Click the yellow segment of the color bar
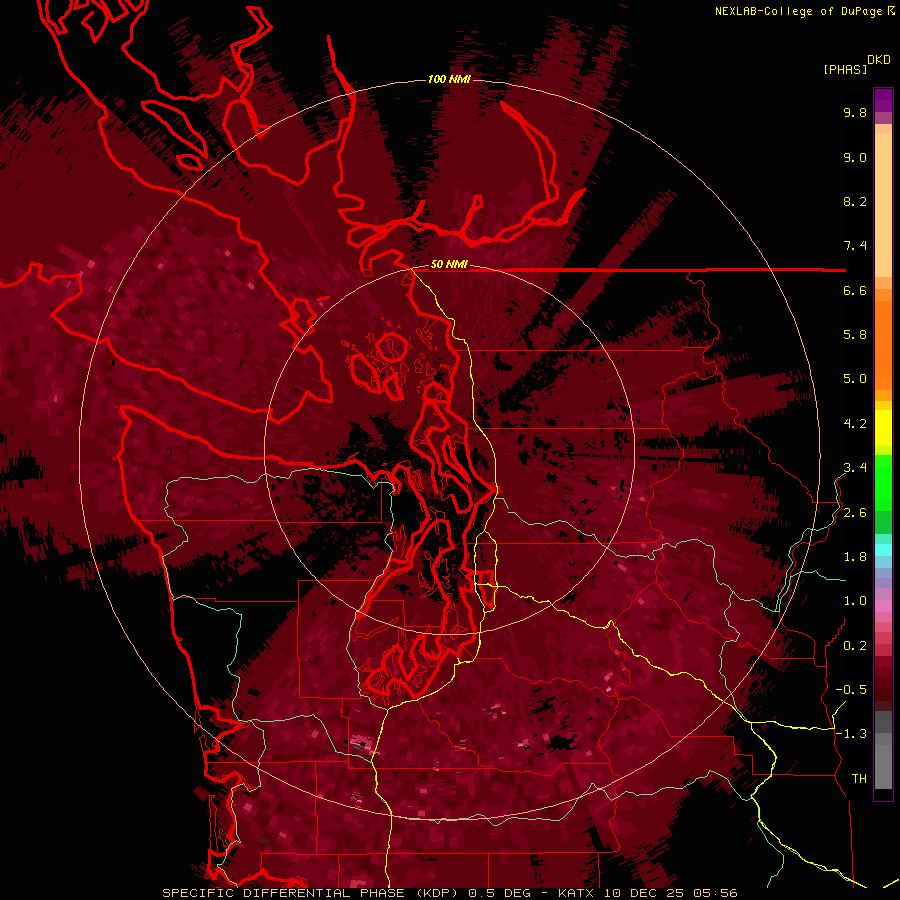900x900 pixels. tap(883, 428)
